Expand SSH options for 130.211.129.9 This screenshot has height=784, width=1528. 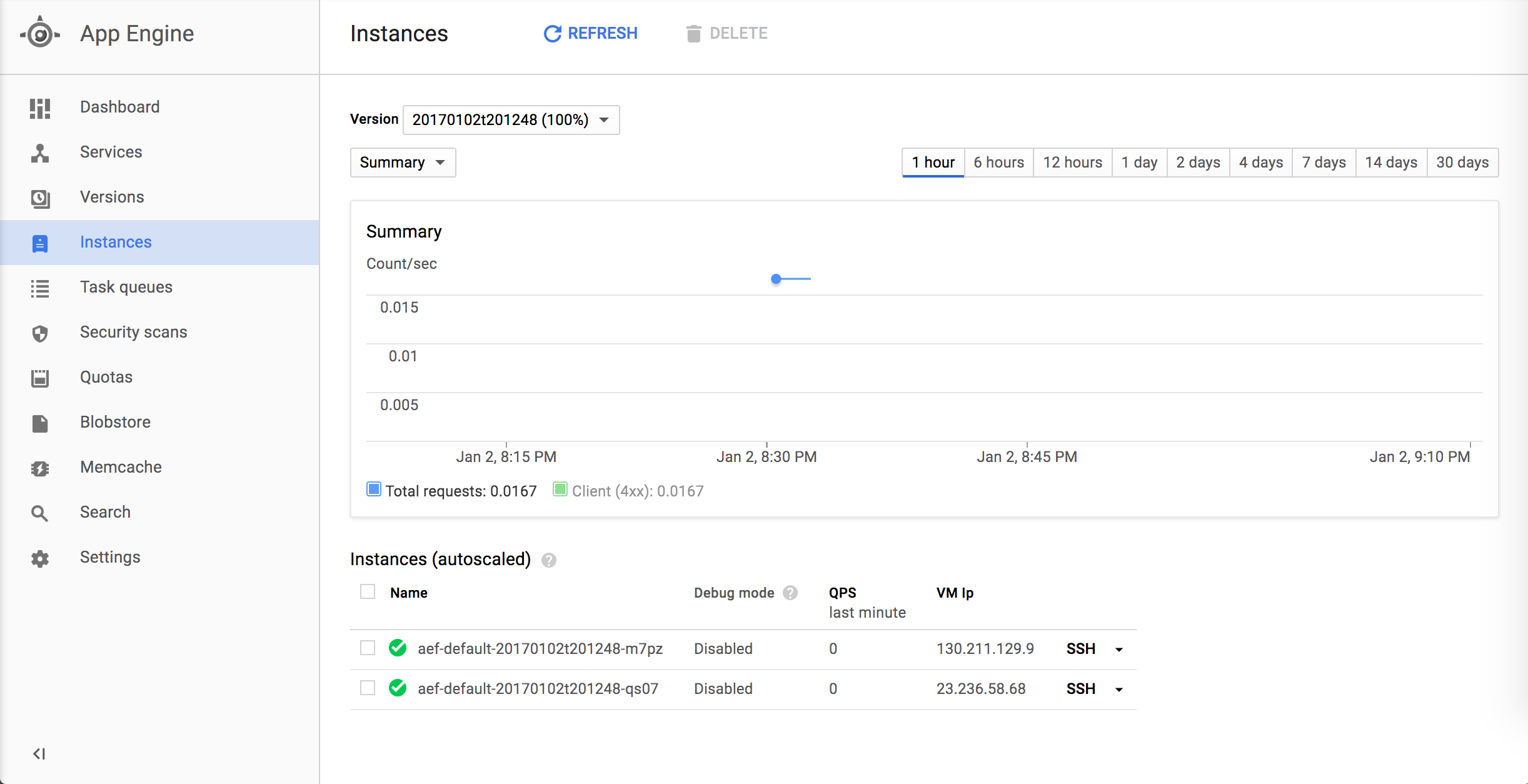(1119, 650)
